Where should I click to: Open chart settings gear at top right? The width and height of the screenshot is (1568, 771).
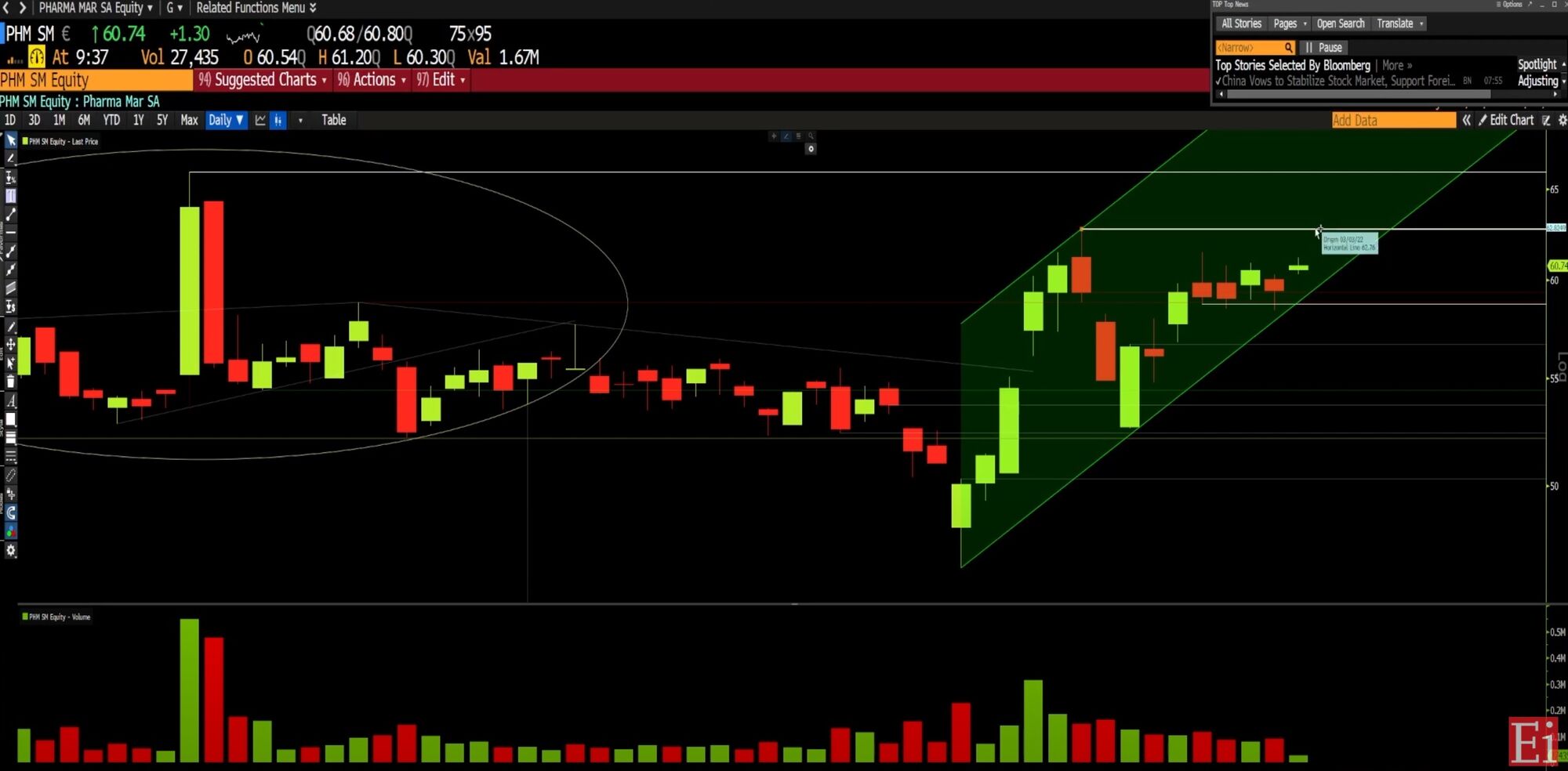point(1562,120)
